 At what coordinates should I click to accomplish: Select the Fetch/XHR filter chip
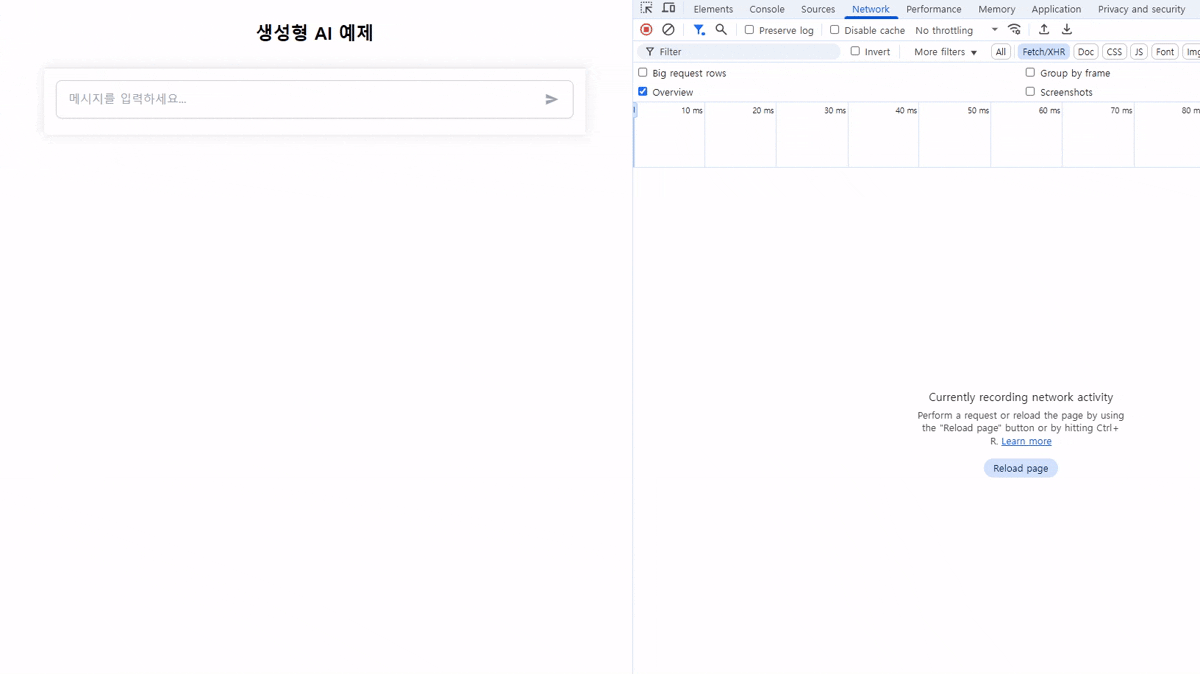click(1043, 51)
